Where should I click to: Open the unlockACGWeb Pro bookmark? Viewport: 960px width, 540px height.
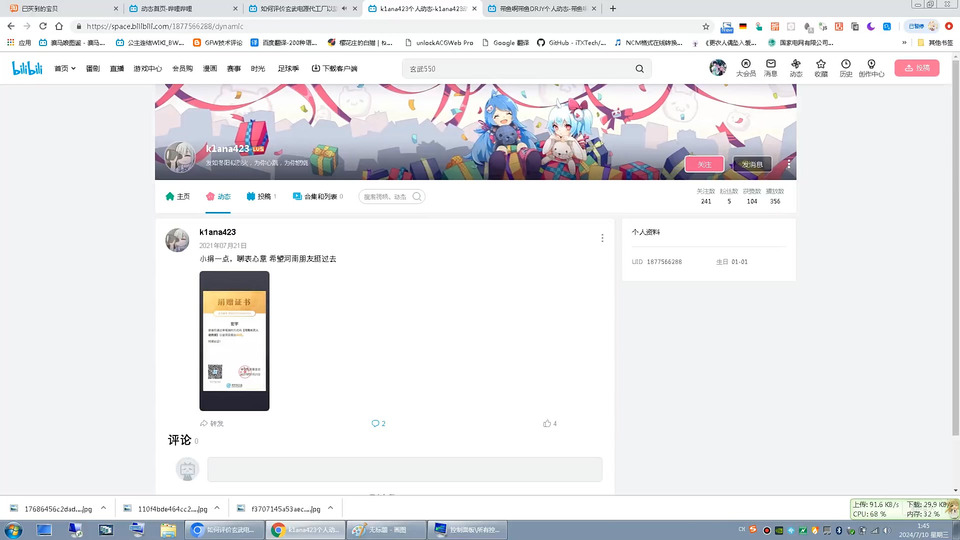click(439, 42)
